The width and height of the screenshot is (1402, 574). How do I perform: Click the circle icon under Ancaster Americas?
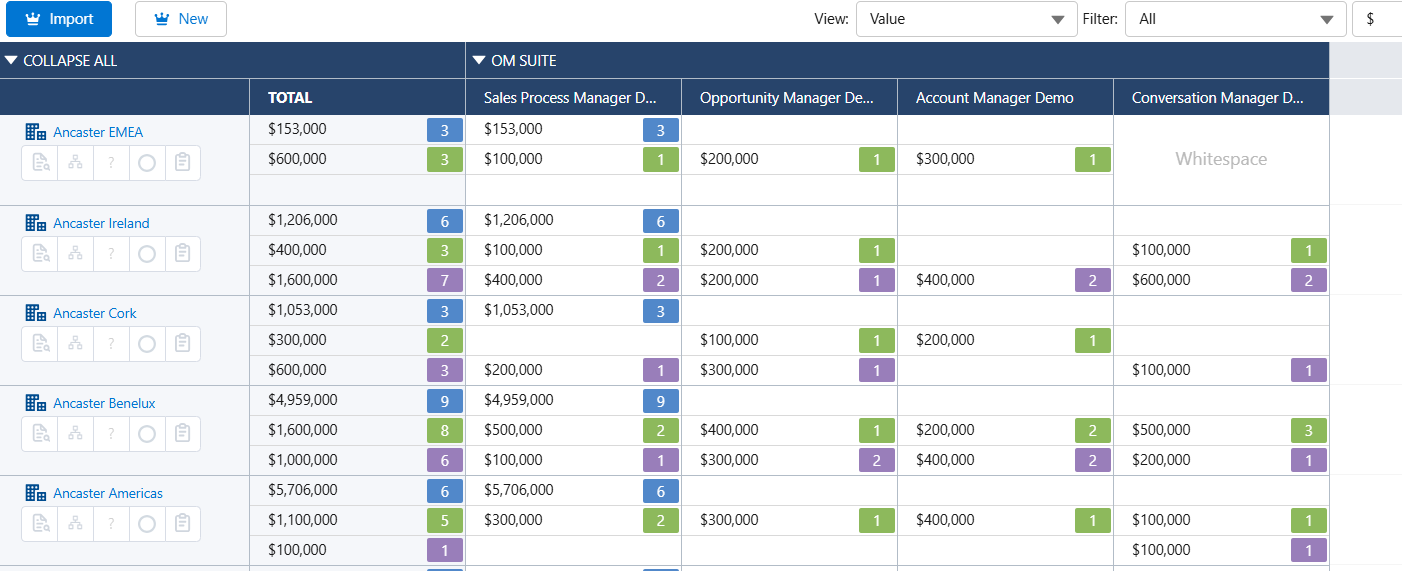pos(147,524)
